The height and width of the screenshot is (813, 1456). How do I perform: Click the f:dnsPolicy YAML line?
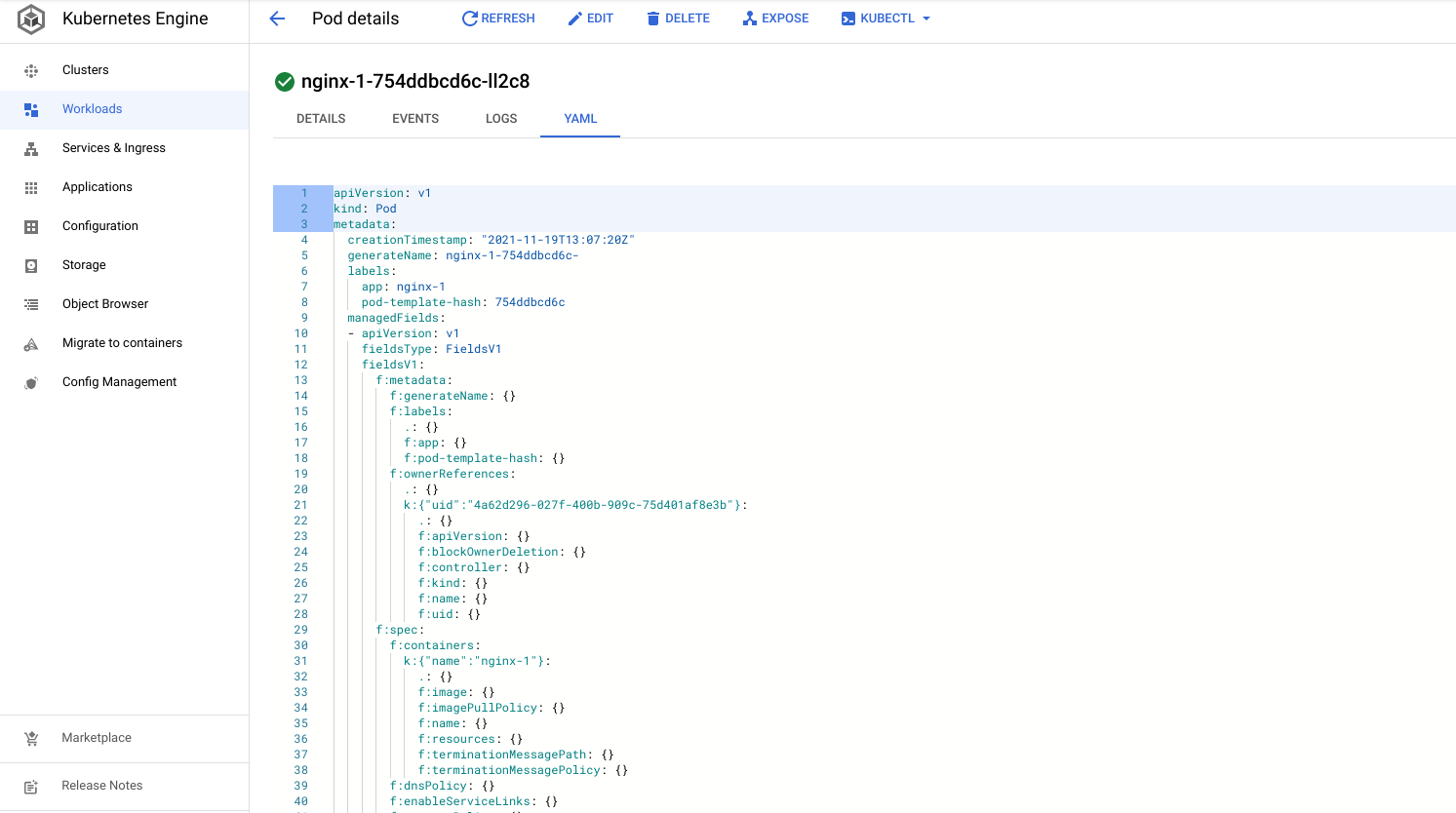pos(443,786)
